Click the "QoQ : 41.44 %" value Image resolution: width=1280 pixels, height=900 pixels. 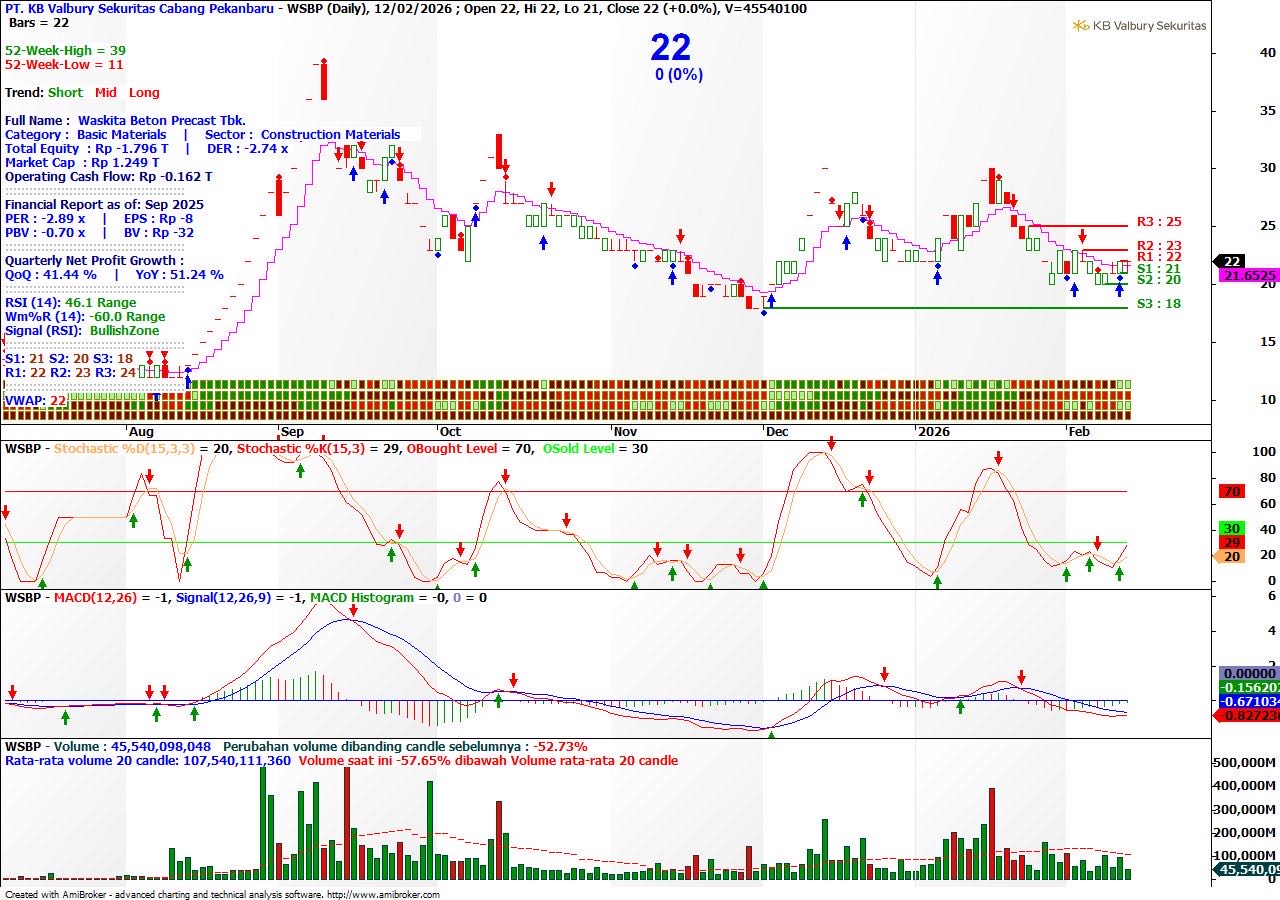pyautogui.click(x=51, y=274)
